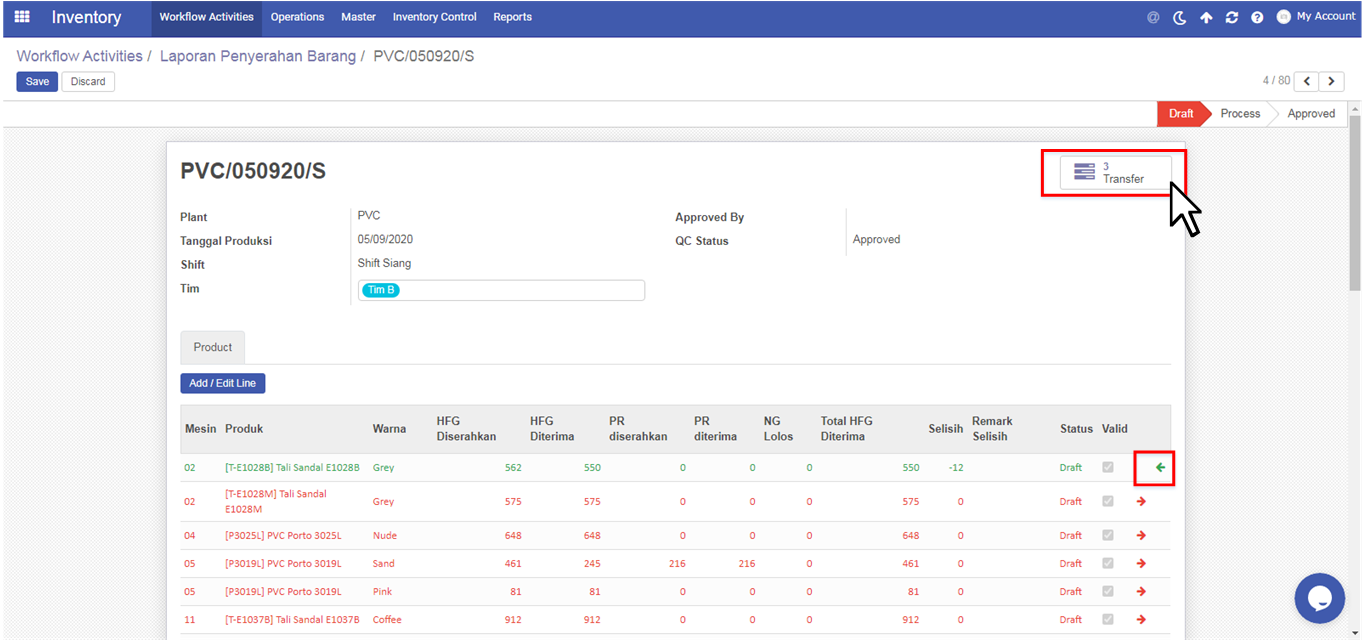
Task: Click the refresh icon in the navbar
Action: tap(1232, 18)
